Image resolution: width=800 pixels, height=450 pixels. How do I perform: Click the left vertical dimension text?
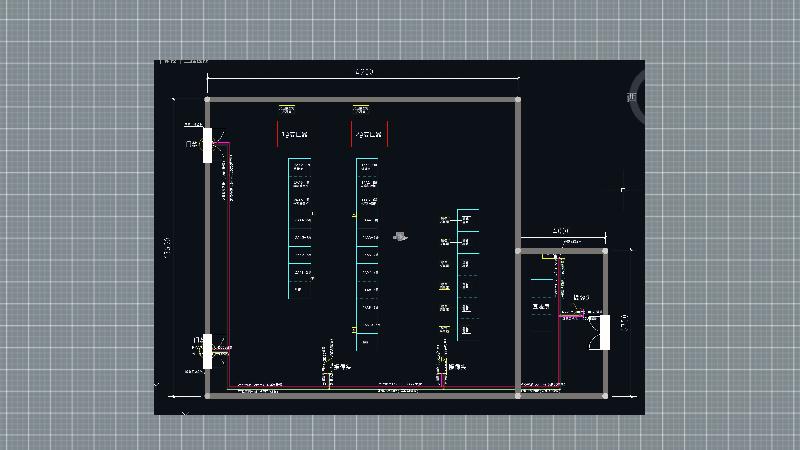click(167, 247)
